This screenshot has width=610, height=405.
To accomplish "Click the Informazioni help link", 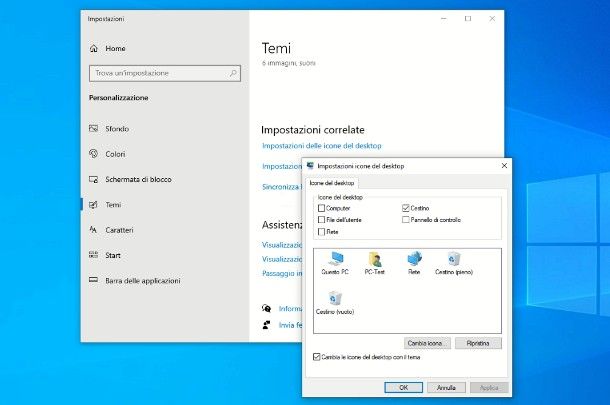I will pyautogui.click(x=290, y=309).
